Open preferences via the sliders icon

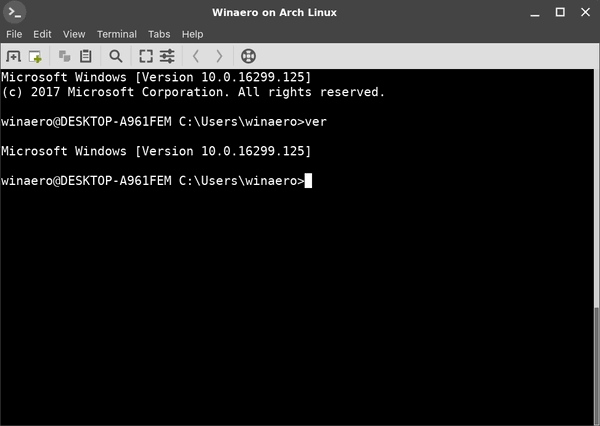pos(167,56)
